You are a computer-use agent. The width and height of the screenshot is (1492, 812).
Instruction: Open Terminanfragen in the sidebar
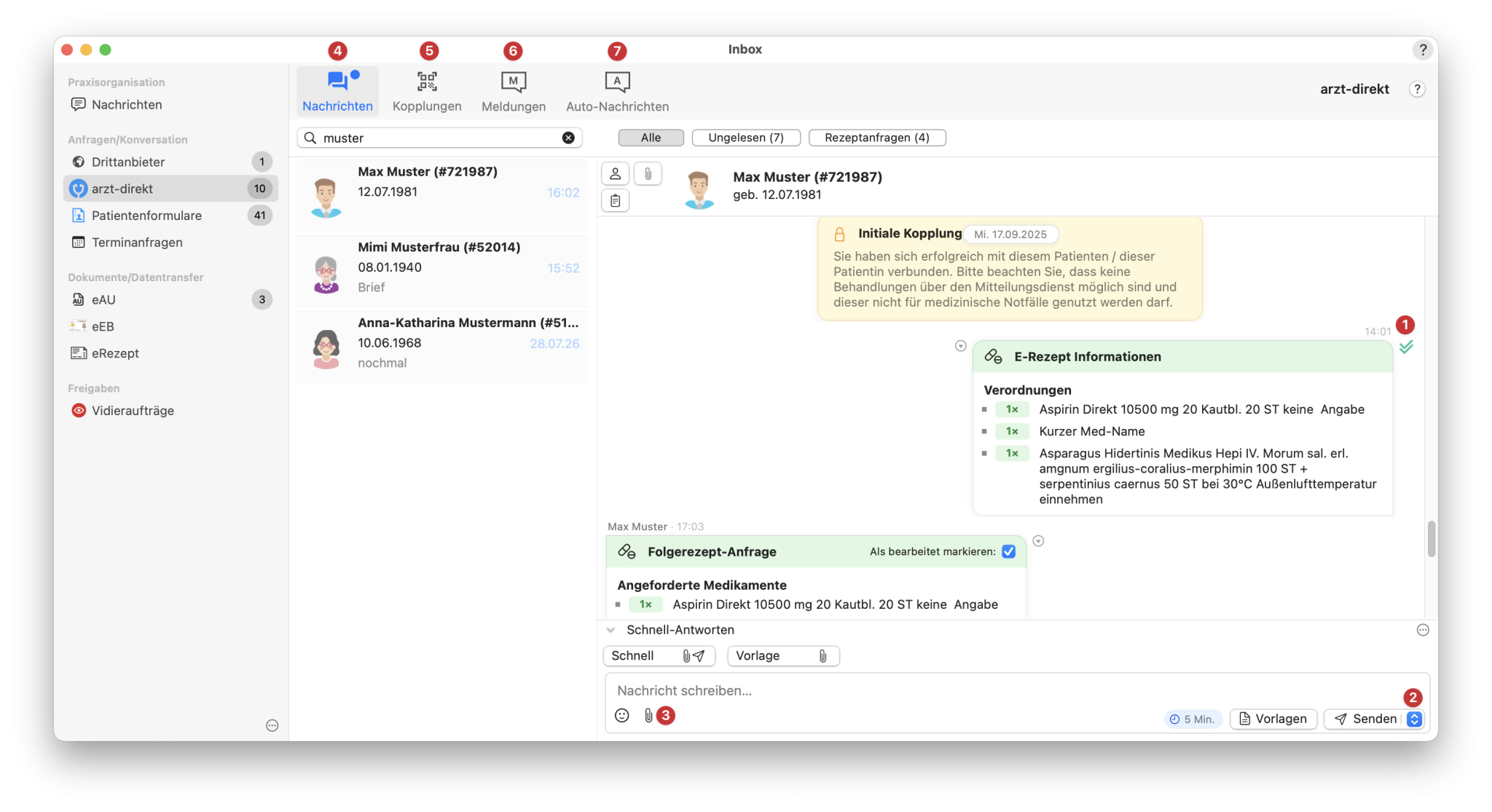(170, 243)
